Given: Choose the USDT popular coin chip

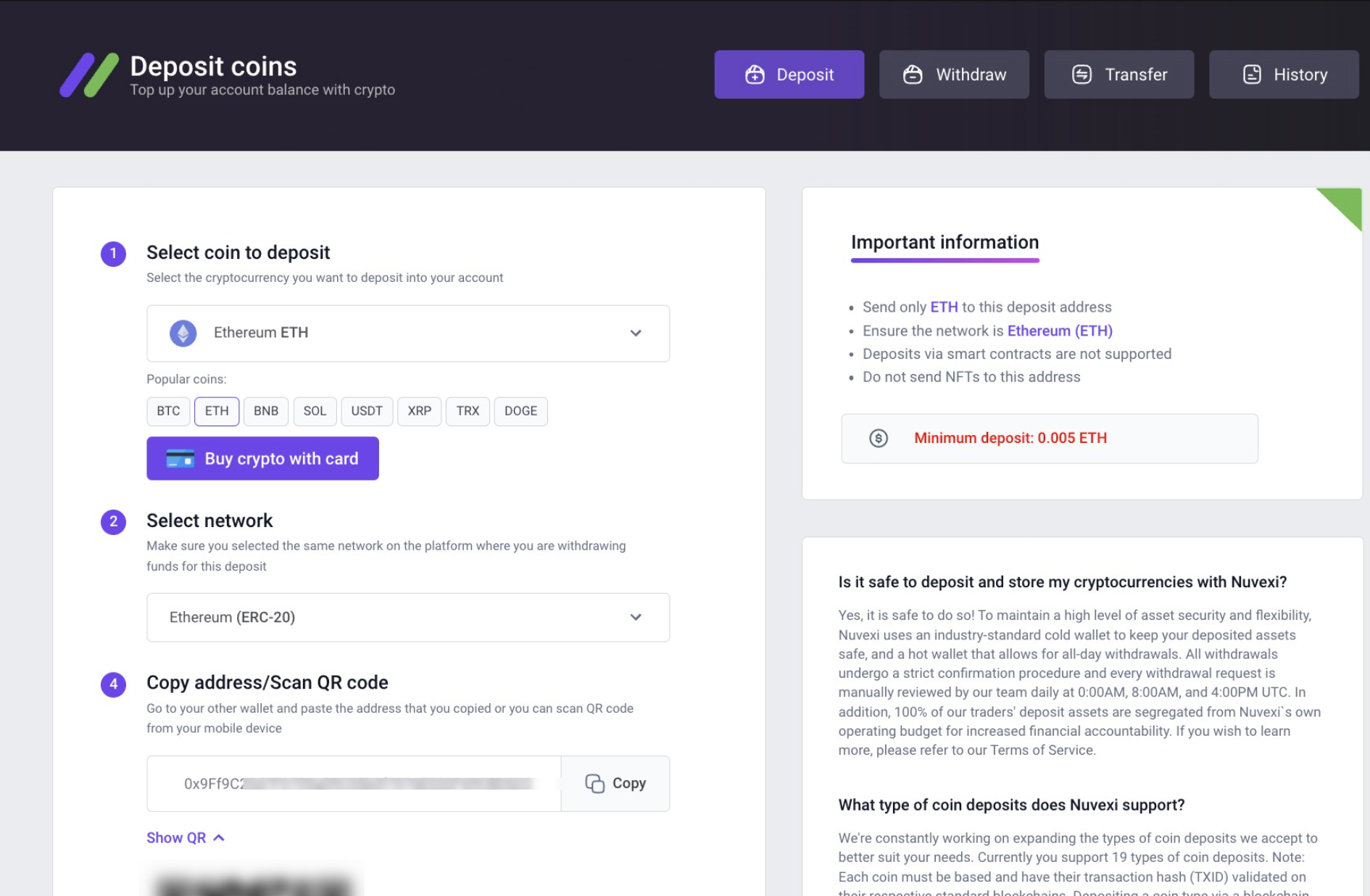Looking at the screenshot, I should coord(367,411).
